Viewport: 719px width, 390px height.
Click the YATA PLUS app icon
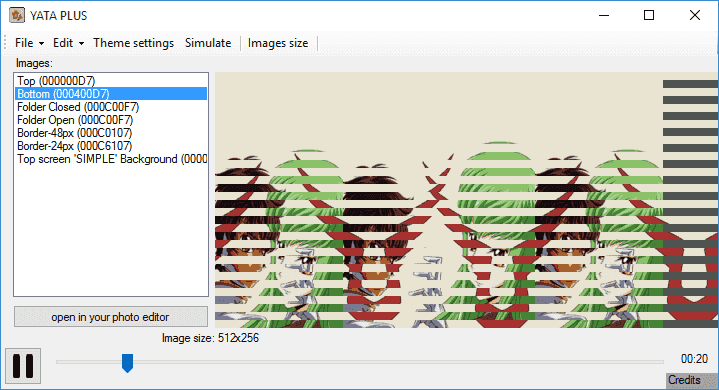(x=17, y=15)
